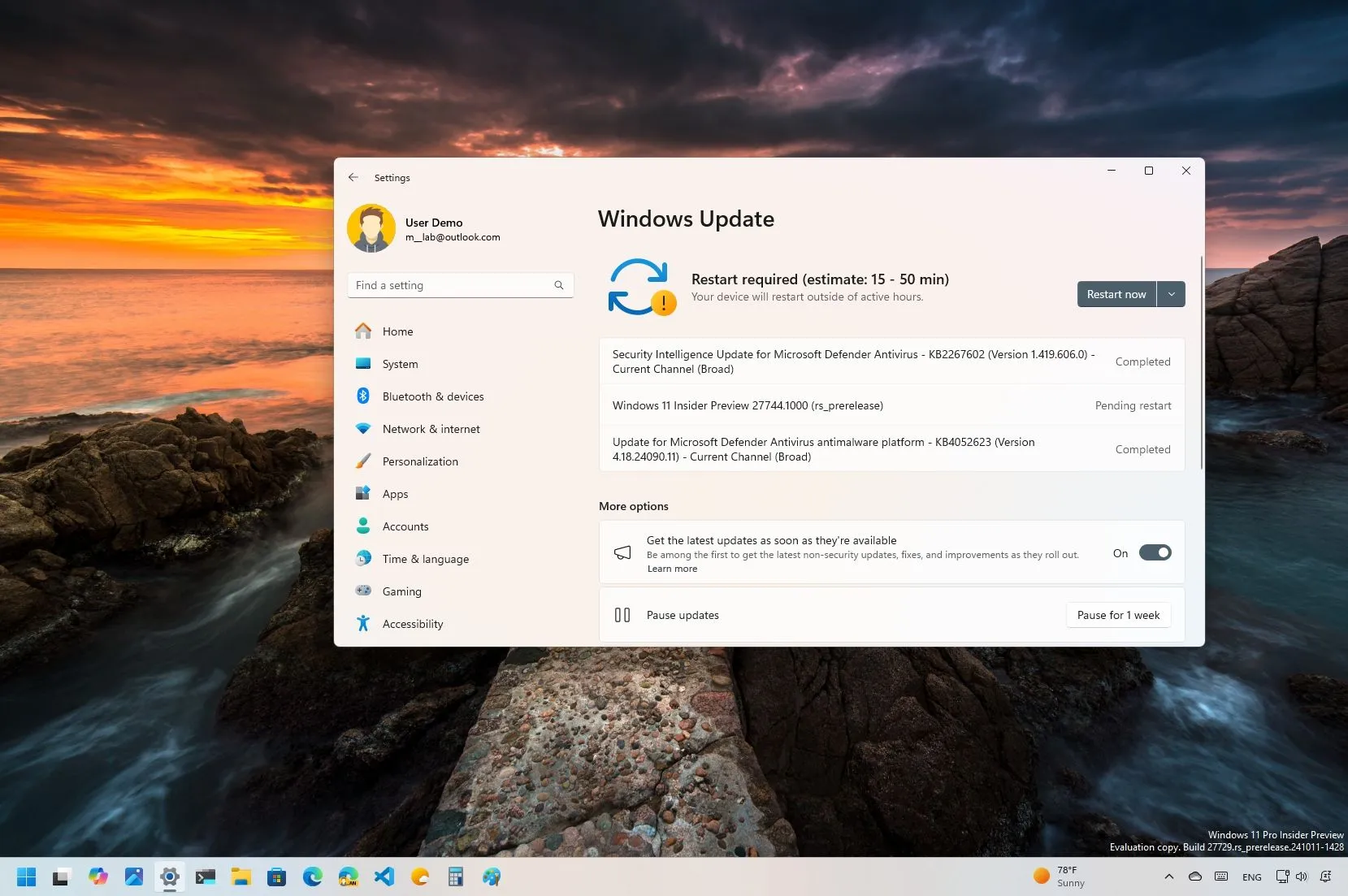Open network settings from the tray icon
The height and width of the screenshot is (896, 1348).
click(x=1282, y=877)
